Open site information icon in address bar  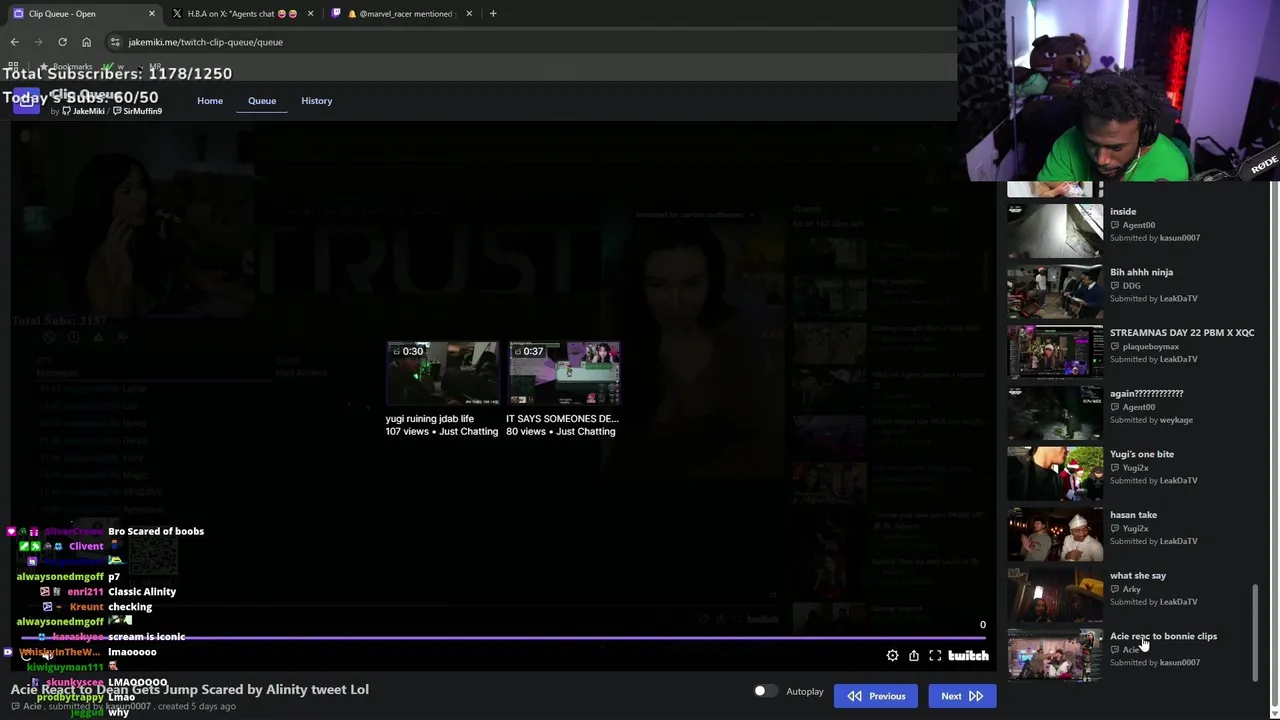click(x=116, y=42)
